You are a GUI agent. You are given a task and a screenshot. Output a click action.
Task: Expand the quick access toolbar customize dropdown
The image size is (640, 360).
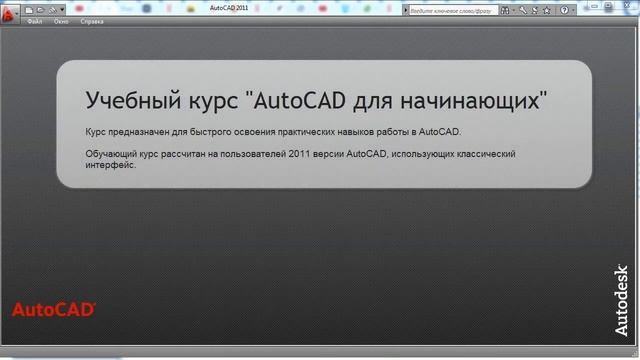(62, 10)
